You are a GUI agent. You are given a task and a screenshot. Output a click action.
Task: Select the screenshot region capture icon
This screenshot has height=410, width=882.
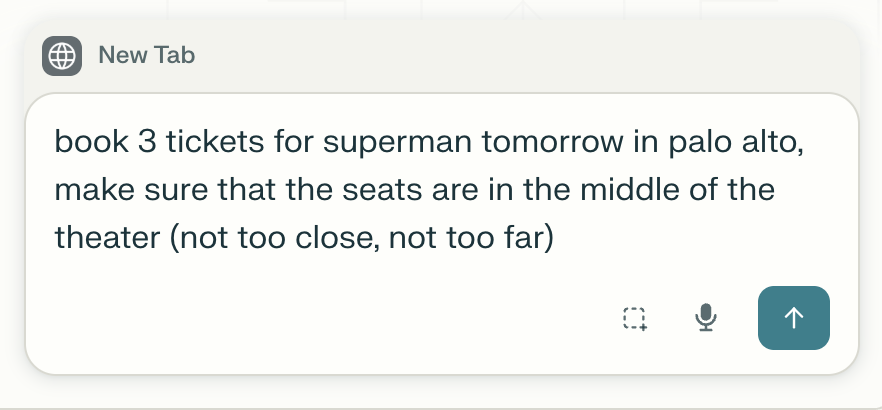pyautogui.click(x=635, y=318)
